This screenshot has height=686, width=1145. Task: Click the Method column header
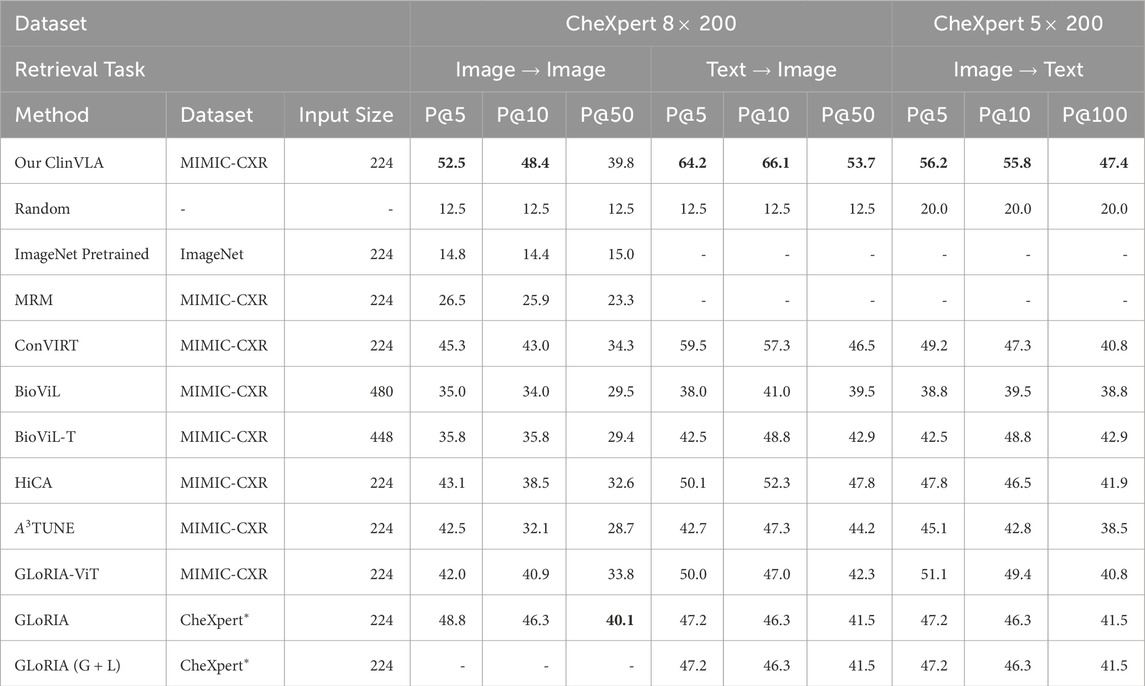tap(52, 115)
